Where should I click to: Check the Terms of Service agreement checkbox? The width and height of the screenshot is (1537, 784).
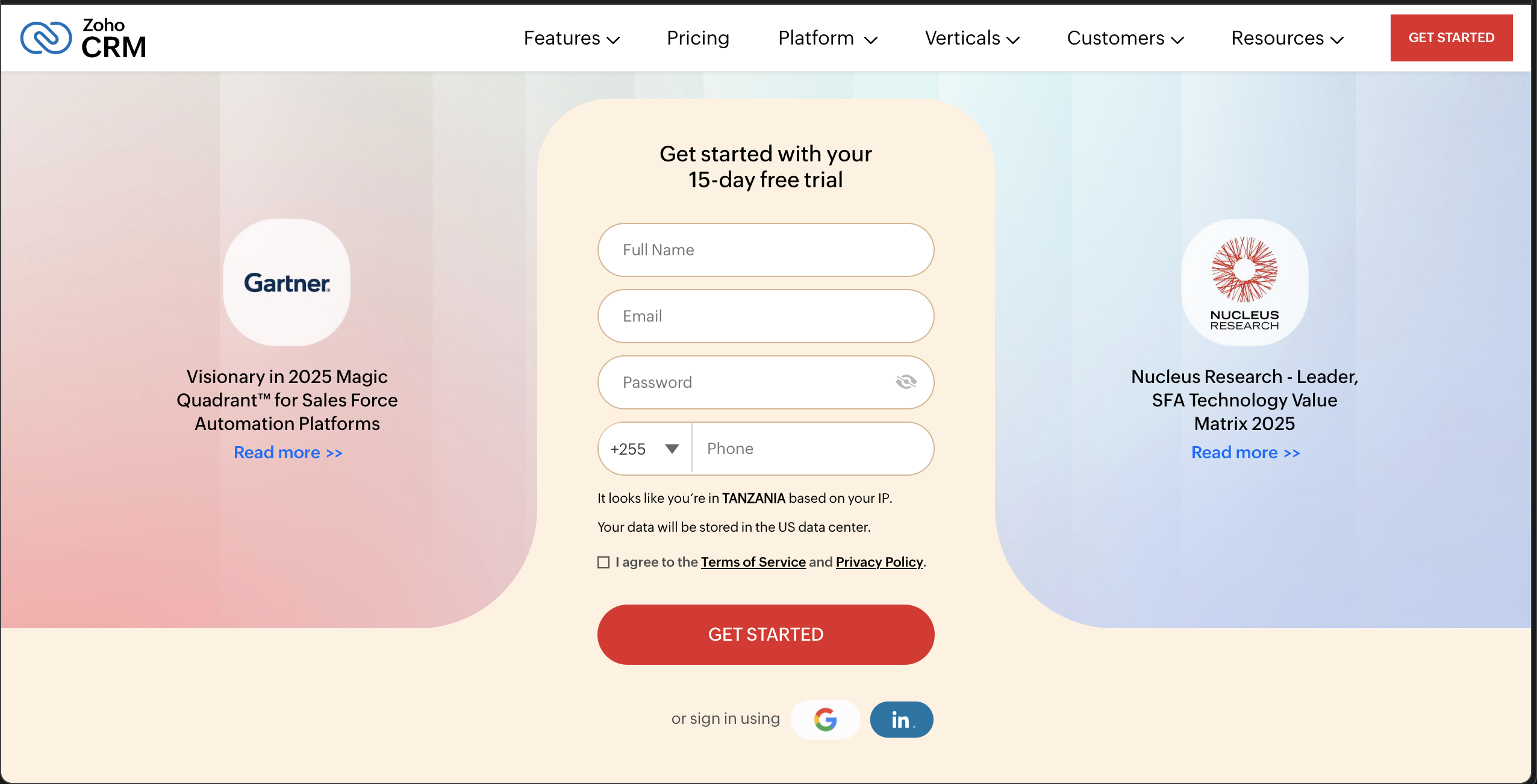tap(603, 562)
